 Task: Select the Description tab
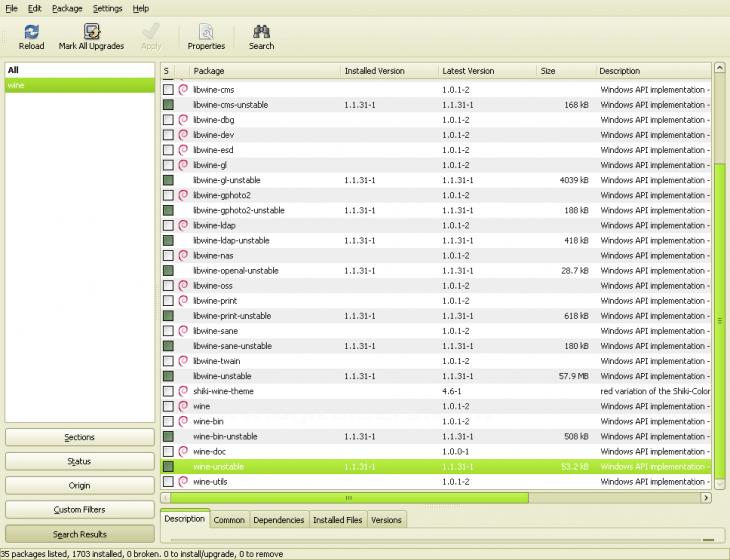point(184,519)
